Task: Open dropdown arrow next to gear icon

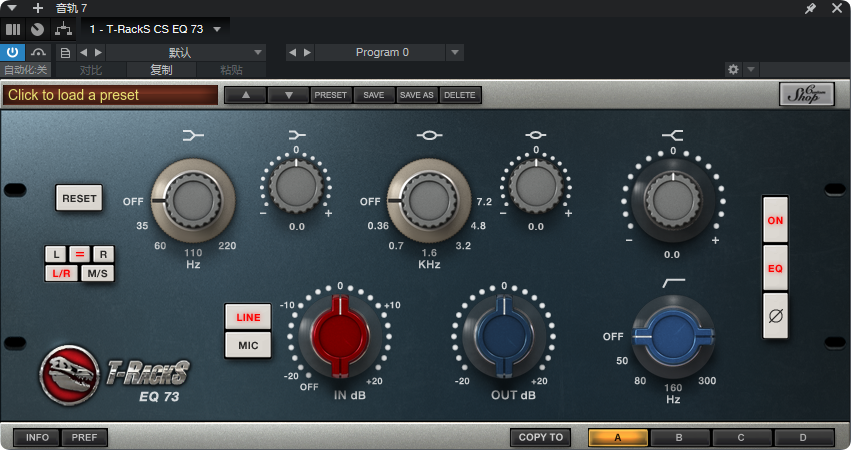Action: [x=751, y=69]
